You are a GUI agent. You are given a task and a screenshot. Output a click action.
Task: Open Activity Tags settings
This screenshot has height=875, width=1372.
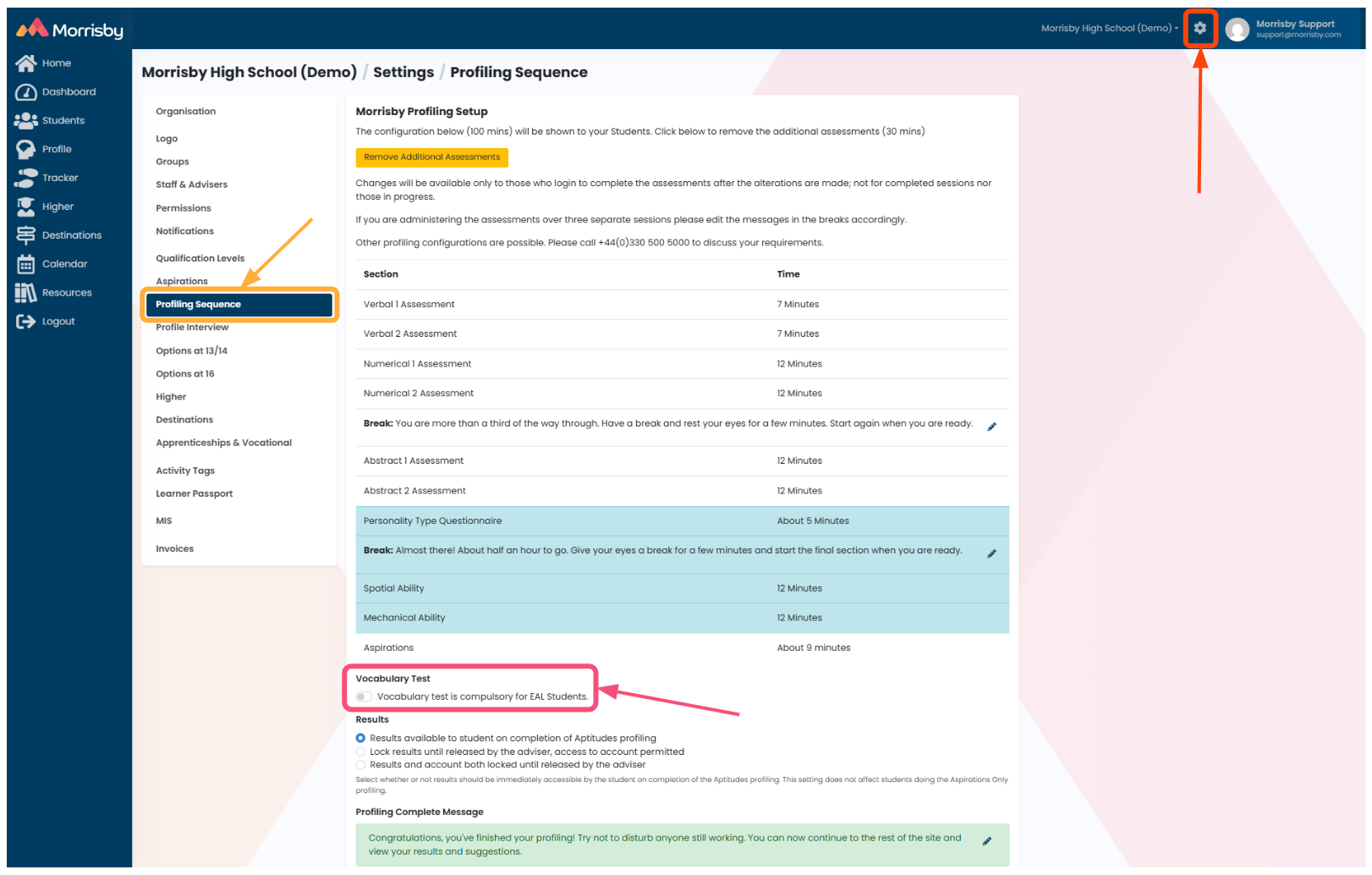pyautogui.click(x=185, y=471)
